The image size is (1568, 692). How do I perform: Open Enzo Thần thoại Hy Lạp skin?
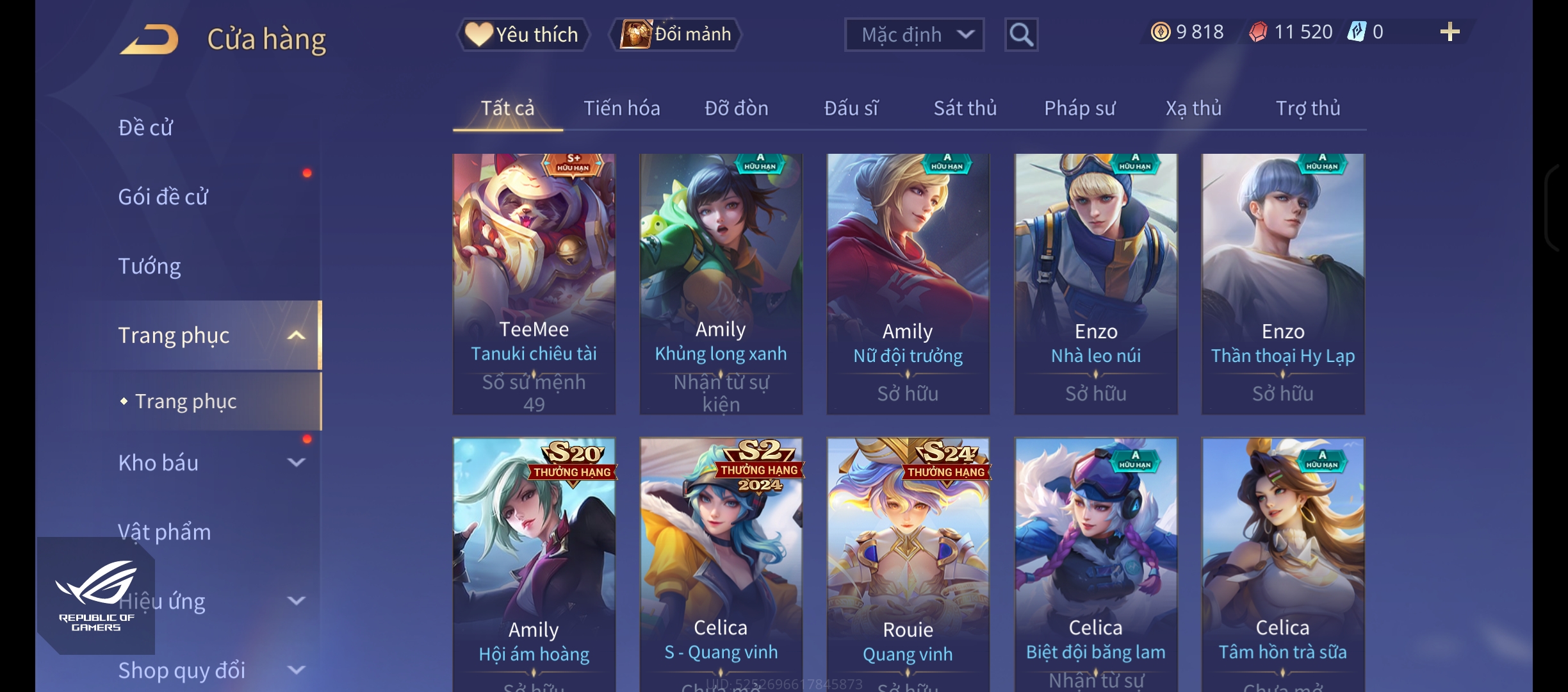[1283, 284]
